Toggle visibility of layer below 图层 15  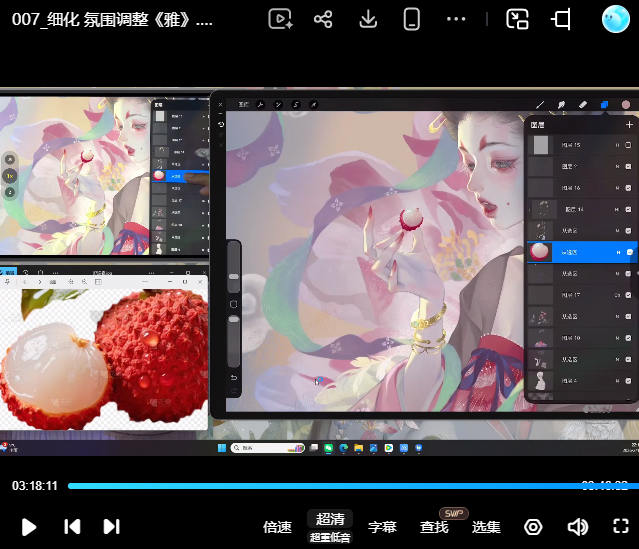(628, 166)
